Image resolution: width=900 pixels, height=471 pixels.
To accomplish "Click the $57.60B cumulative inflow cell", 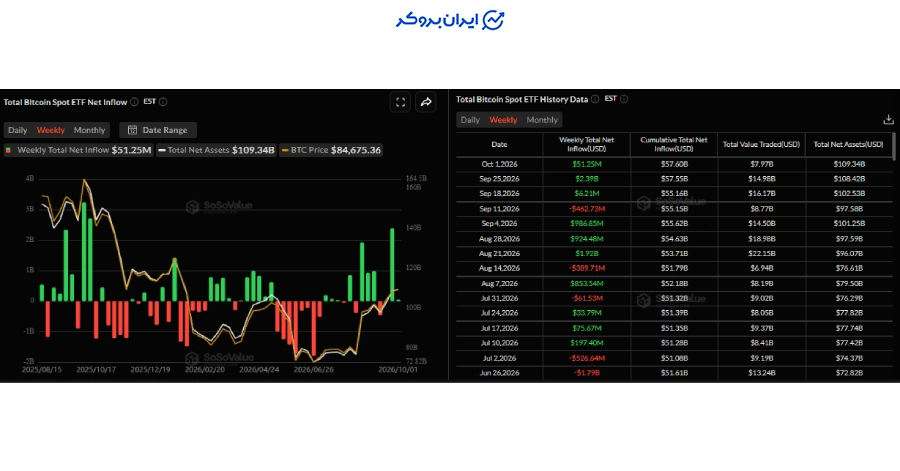I will pyautogui.click(x=674, y=164).
